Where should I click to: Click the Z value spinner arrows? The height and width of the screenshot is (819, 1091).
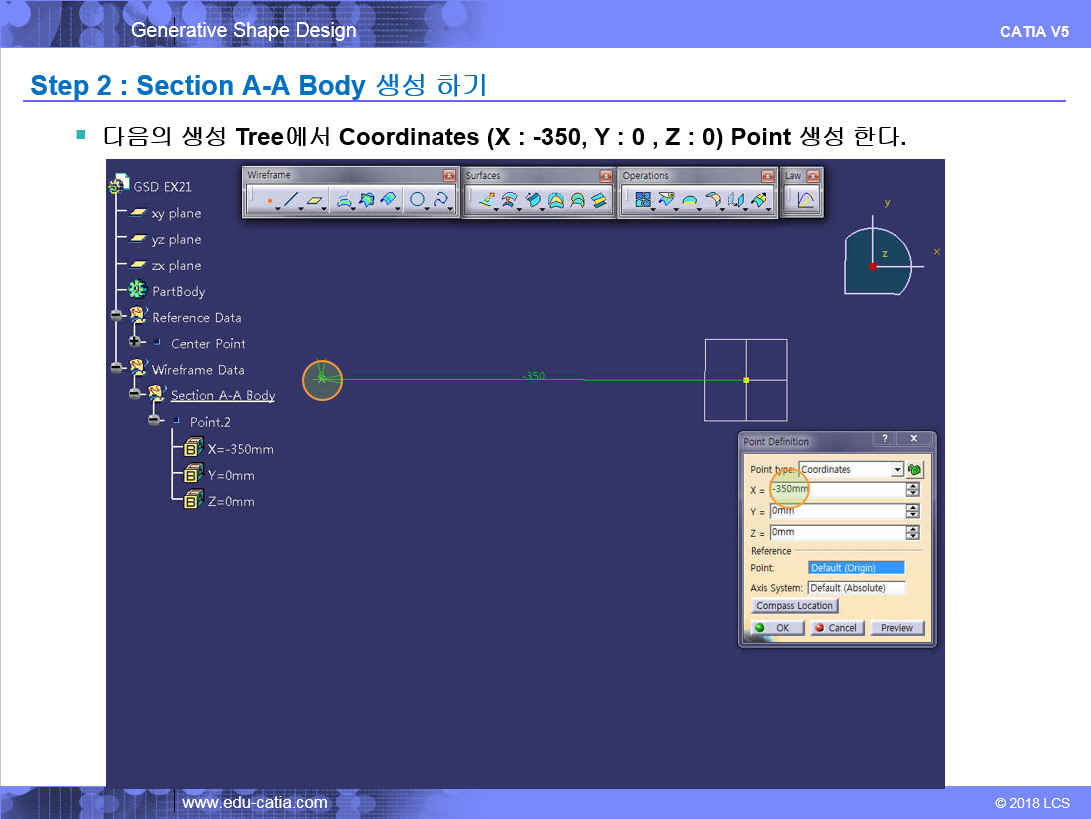click(x=912, y=533)
